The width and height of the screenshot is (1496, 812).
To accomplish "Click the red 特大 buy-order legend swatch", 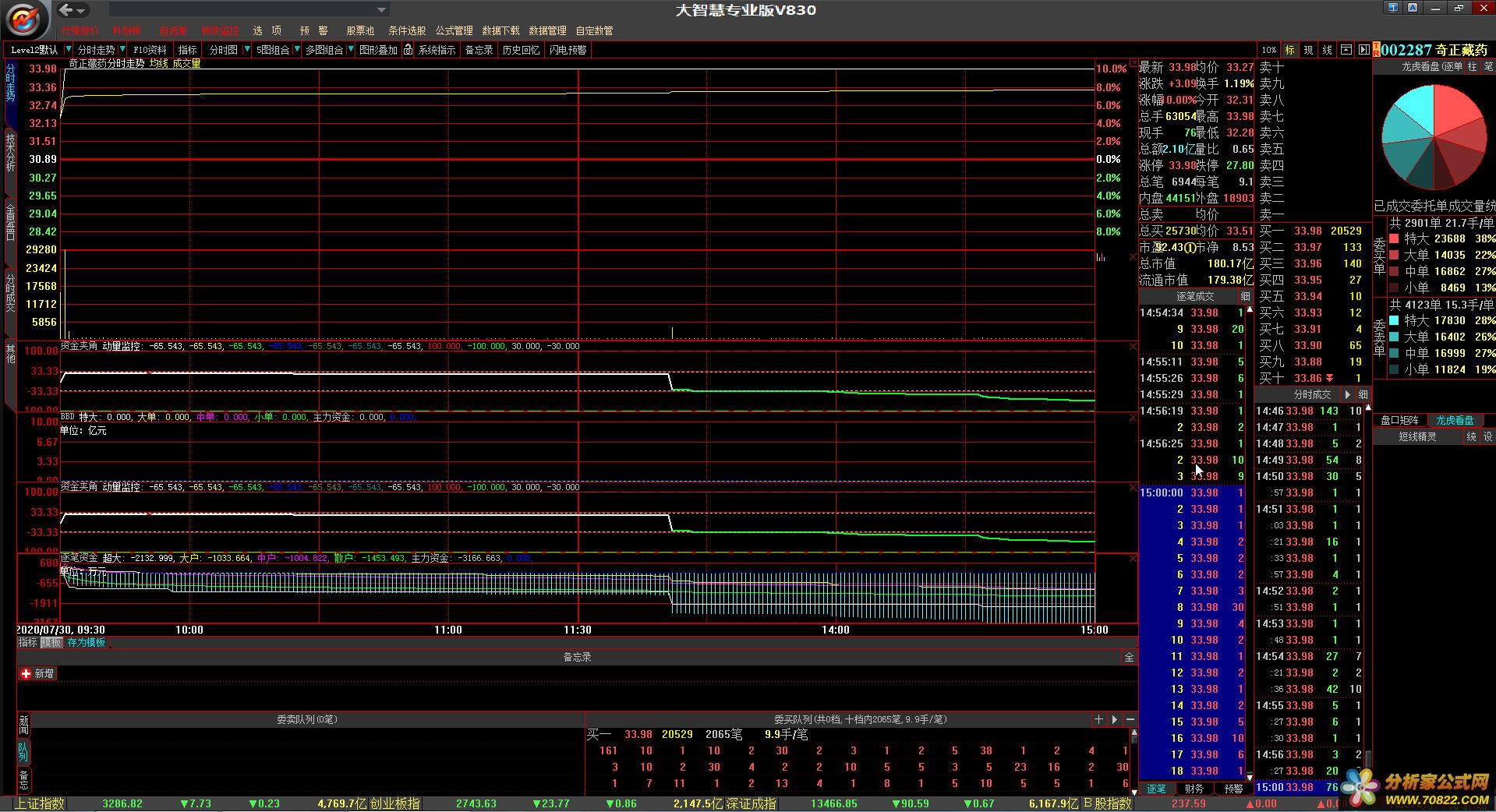I will click(x=1394, y=238).
